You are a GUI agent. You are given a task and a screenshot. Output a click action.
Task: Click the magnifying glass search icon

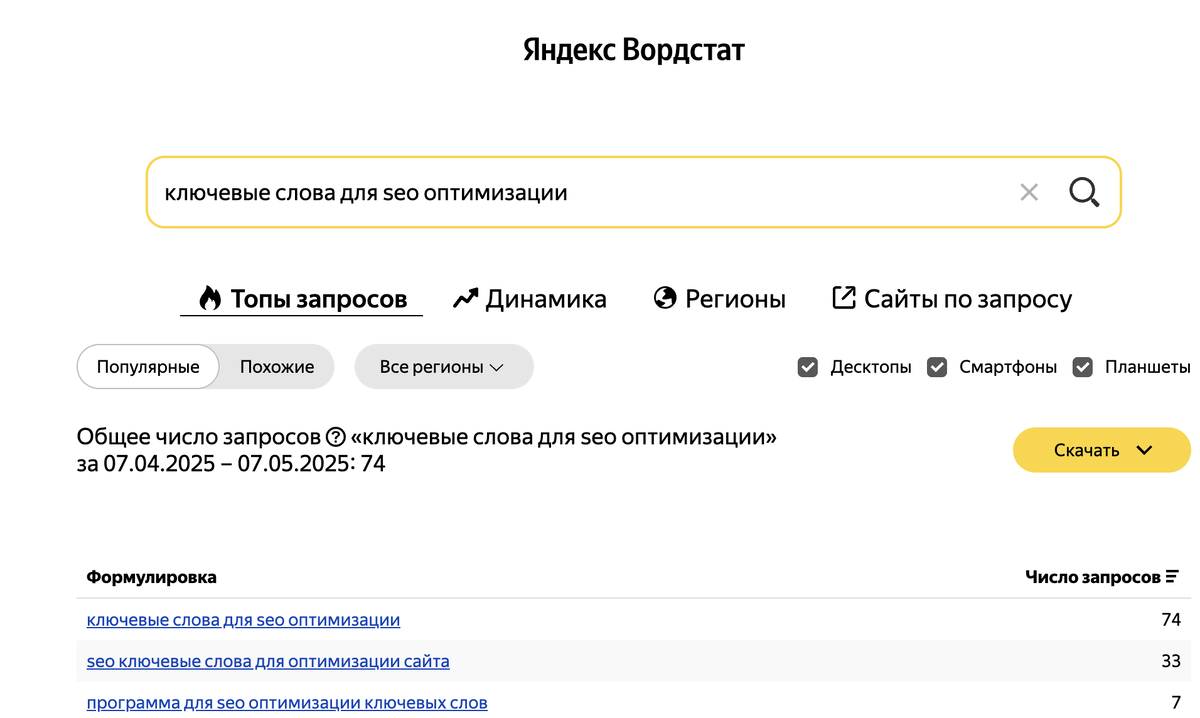pos(1084,192)
